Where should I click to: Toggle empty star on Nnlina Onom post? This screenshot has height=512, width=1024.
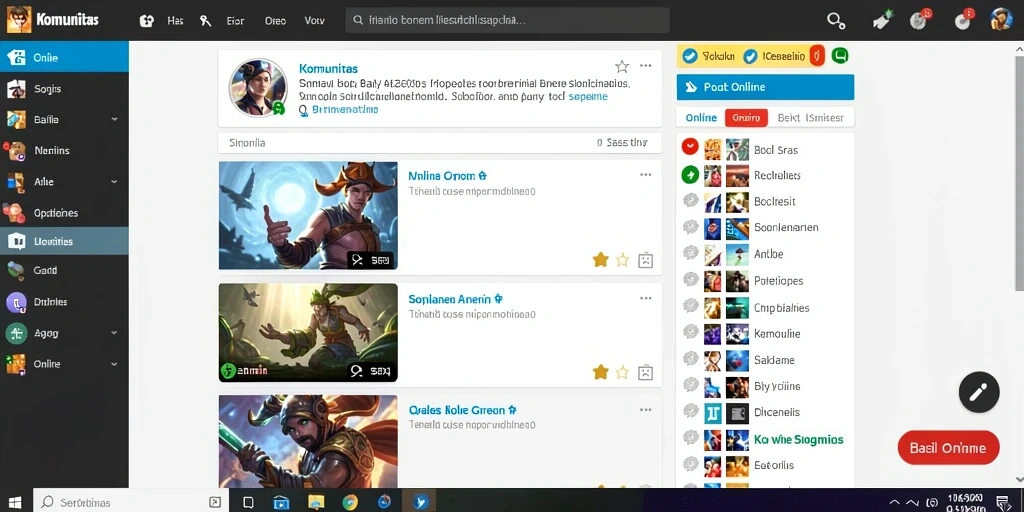[622, 260]
